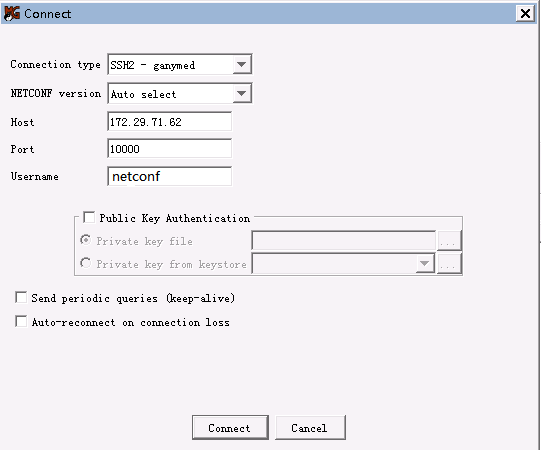Browse for private key file with ellipsis button
Screen dimensions: 541x450
point(449,240)
